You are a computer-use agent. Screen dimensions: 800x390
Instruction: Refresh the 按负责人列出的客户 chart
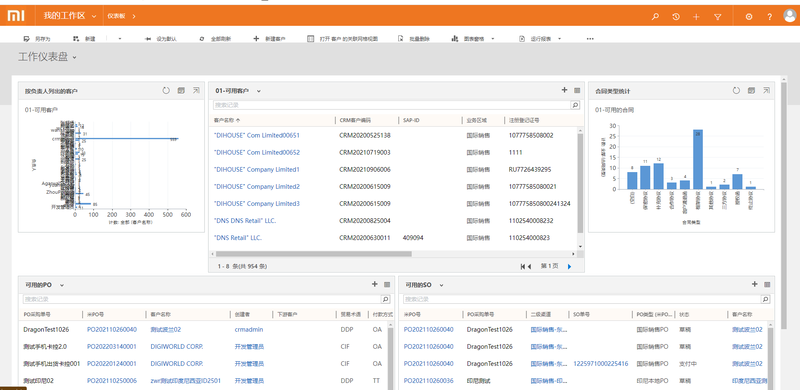(x=166, y=91)
